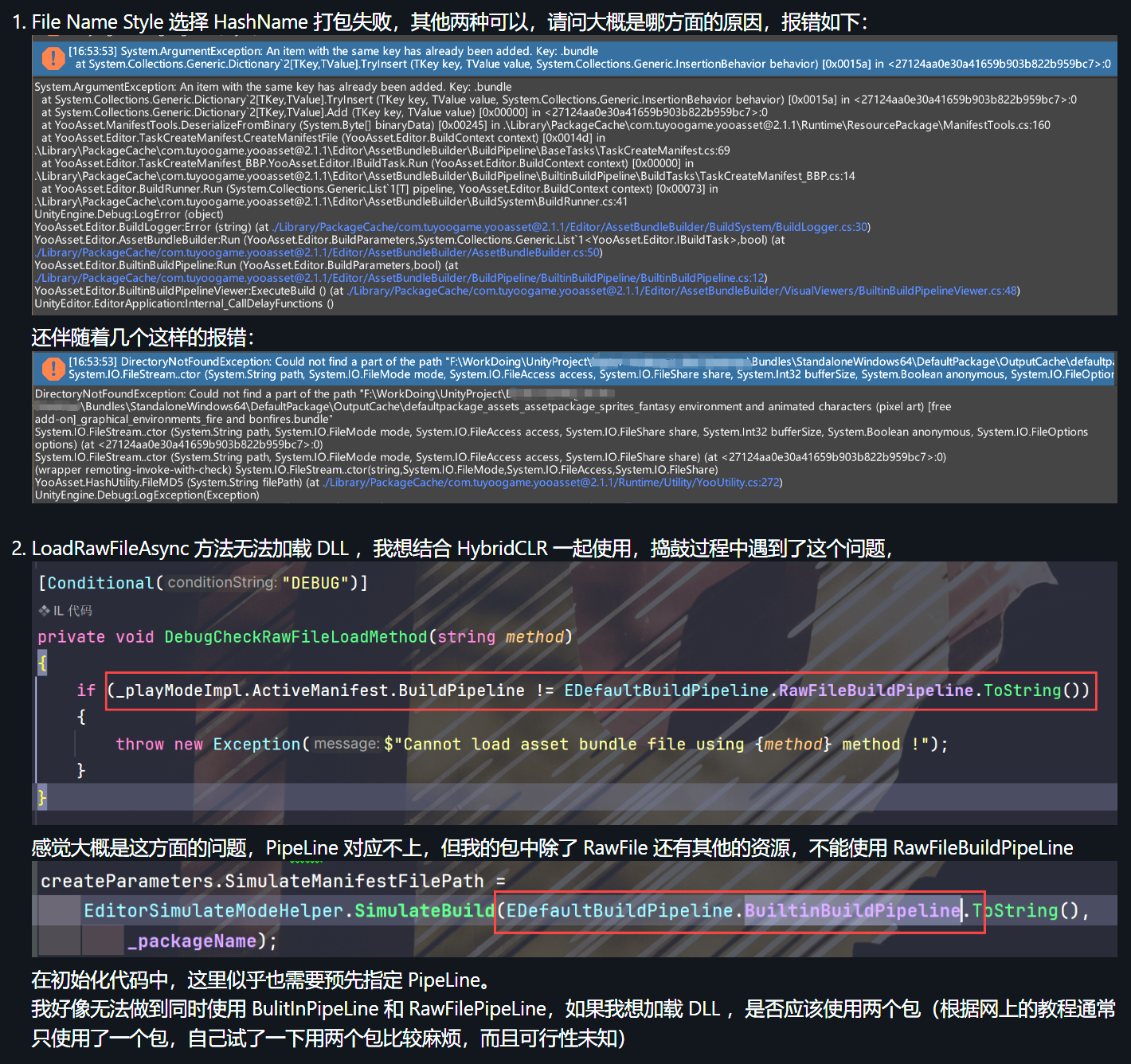The height and width of the screenshot is (1064, 1131).
Task: Click RawFileBuildPipeline in the if condition
Action: [x=876, y=690]
